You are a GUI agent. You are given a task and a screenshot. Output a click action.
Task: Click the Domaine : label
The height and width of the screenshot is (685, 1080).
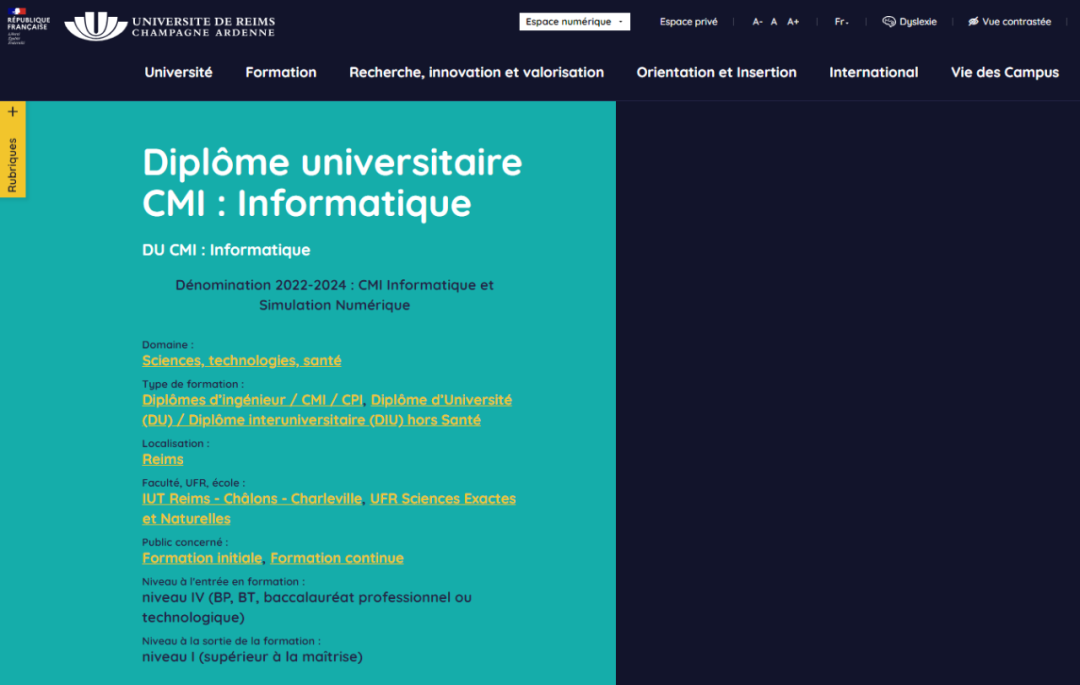(x=167, y=344)
